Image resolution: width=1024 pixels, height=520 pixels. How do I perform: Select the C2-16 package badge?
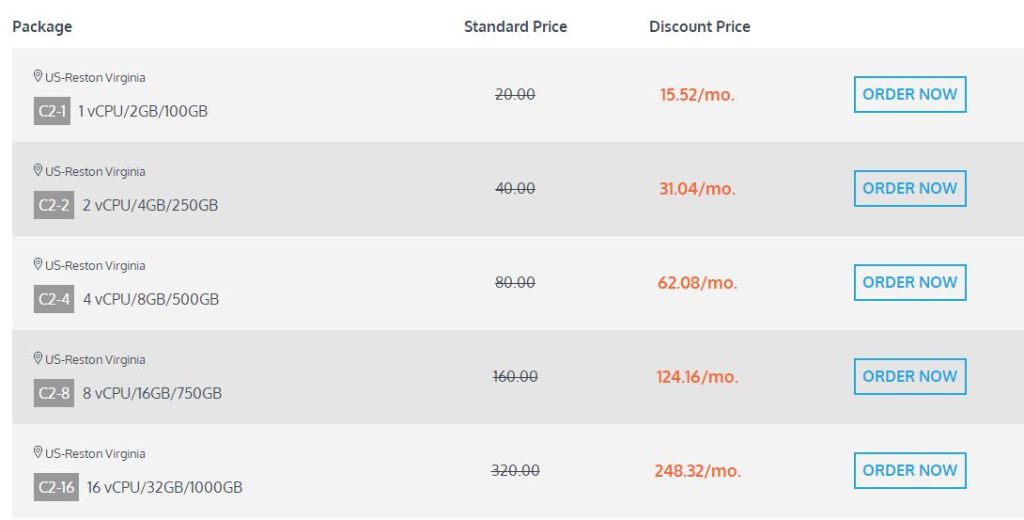pyautogui.click(x=56, y=487)
